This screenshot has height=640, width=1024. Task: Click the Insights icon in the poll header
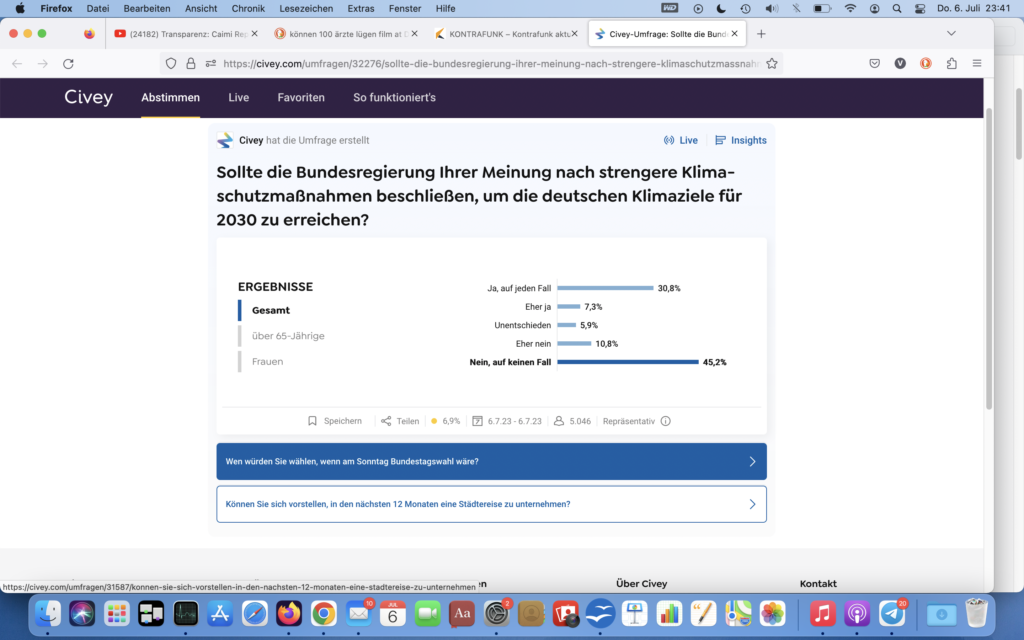(x=720, y=140)
